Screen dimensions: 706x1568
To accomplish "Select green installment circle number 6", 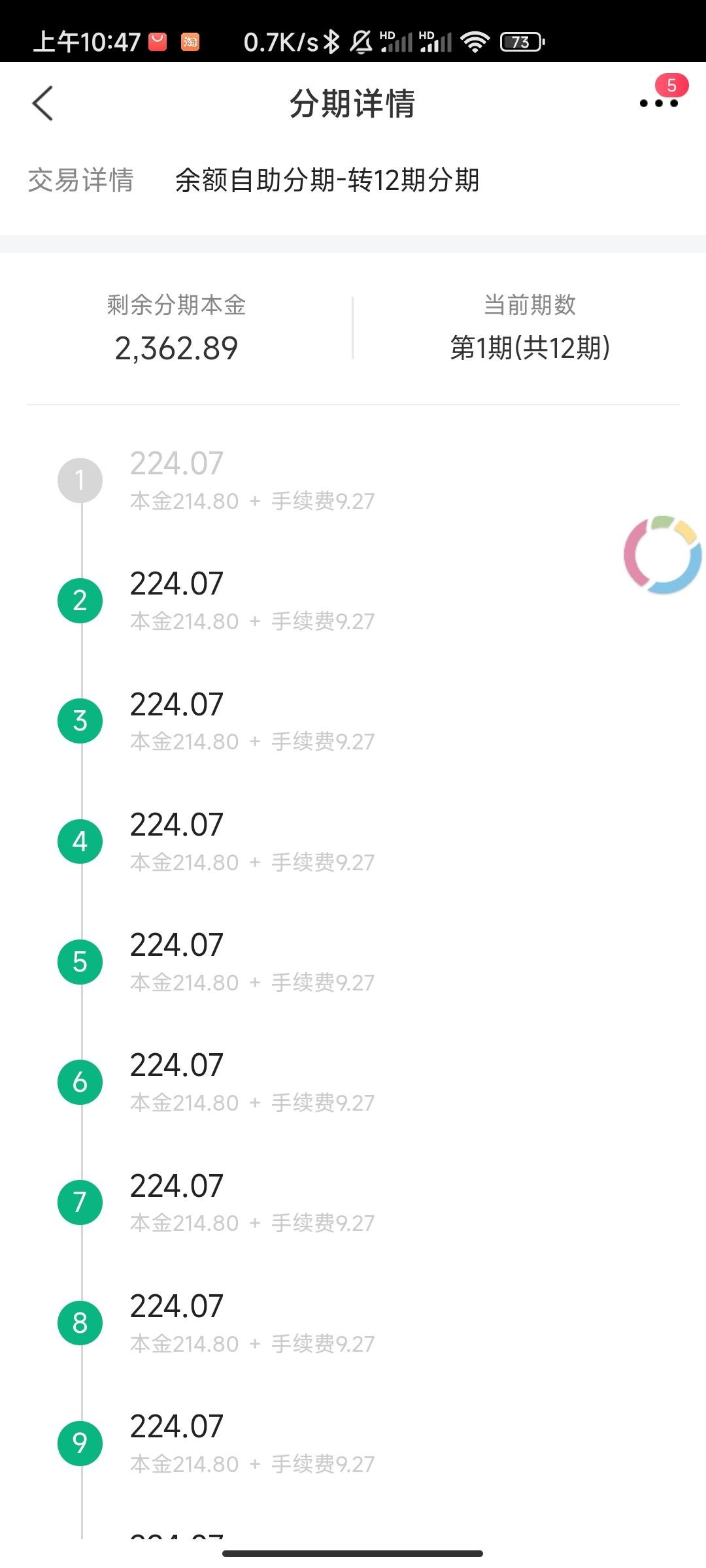I will tap(80, 1082).
